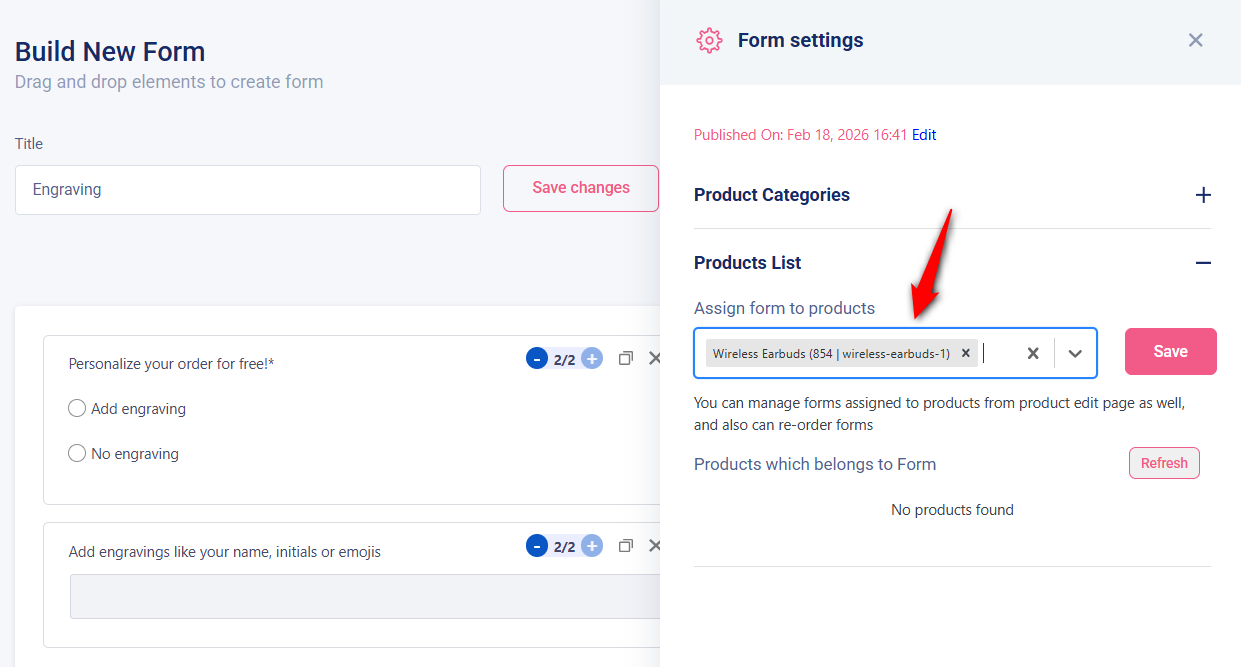This screenshot has width=1241, height=667.
Task: Click the Form settings gear icon
Action: tap(709, 40)
